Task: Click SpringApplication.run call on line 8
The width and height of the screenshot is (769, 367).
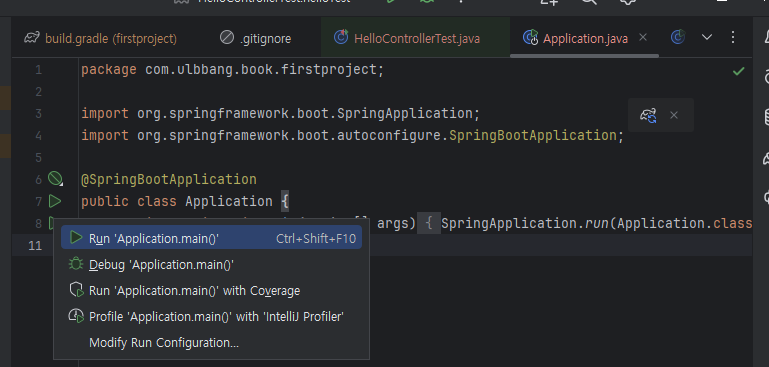Action: coord(524,224)
